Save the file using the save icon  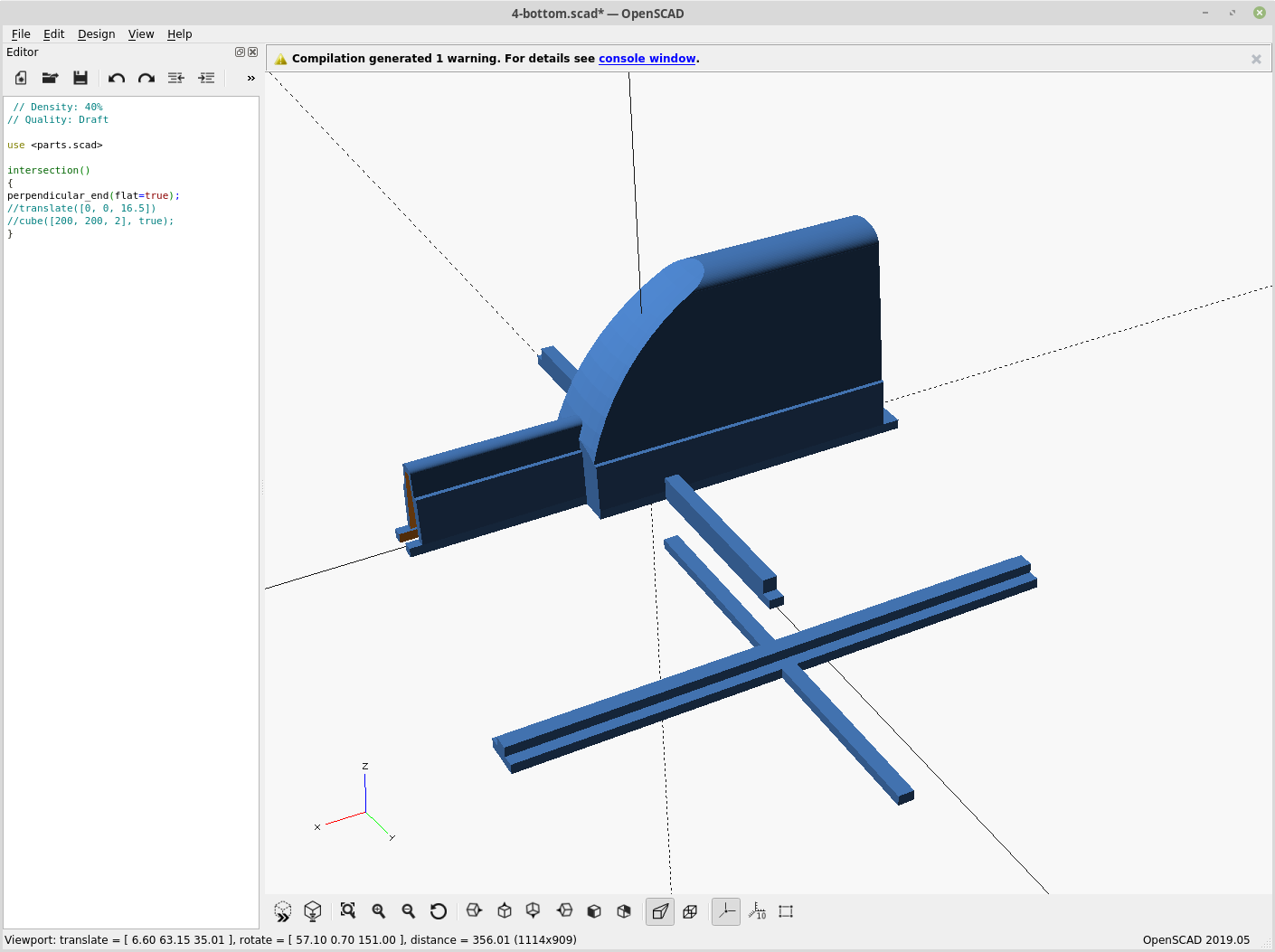80,78
